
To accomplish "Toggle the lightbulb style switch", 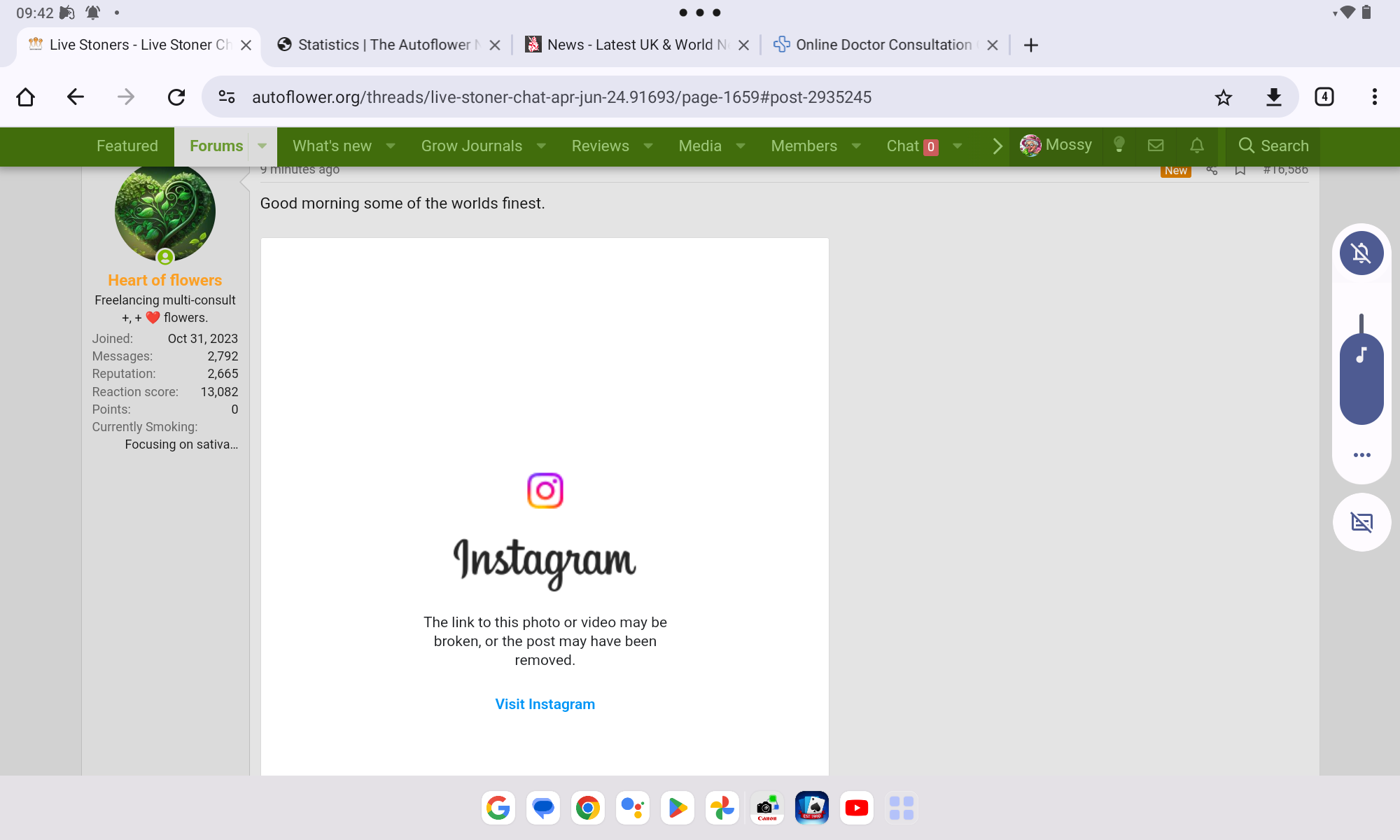I will [1119, 145].
